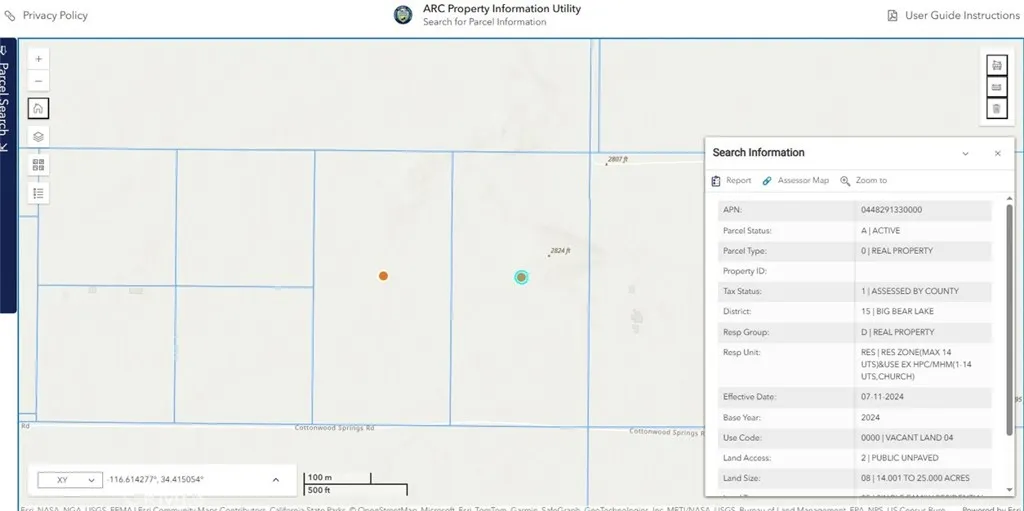Open the Report for the selected parcel
The width and height of the screenshot is (1024, 511).
731,180
